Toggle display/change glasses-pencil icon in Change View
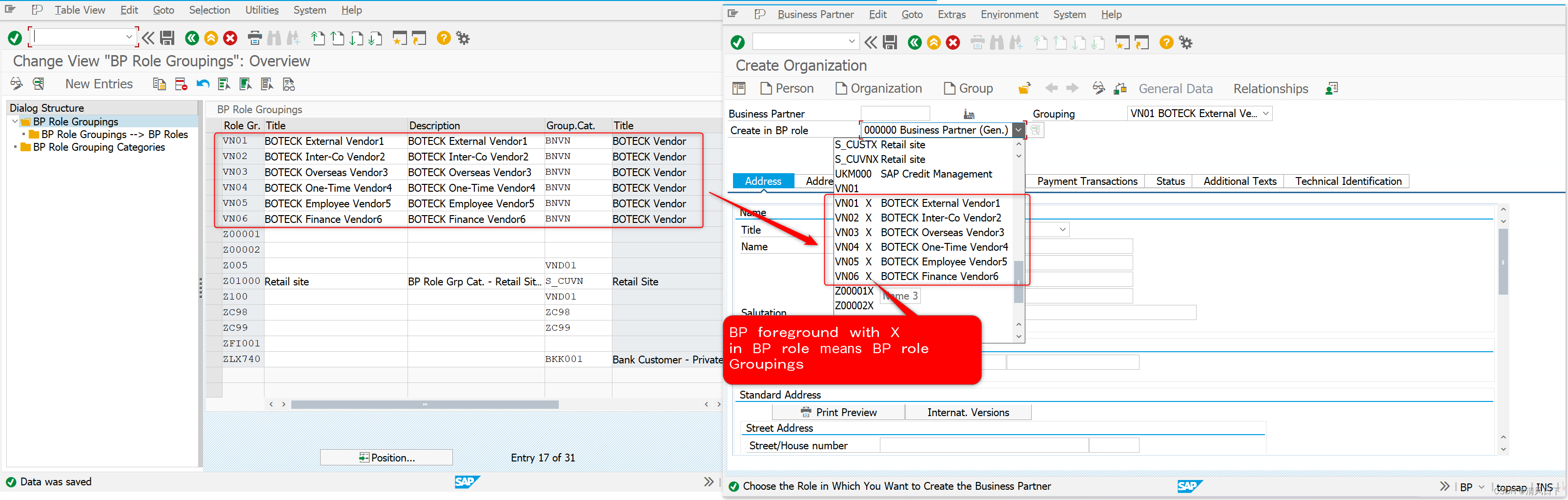Viewport: 1568px width, 500px height. [17, 84]
